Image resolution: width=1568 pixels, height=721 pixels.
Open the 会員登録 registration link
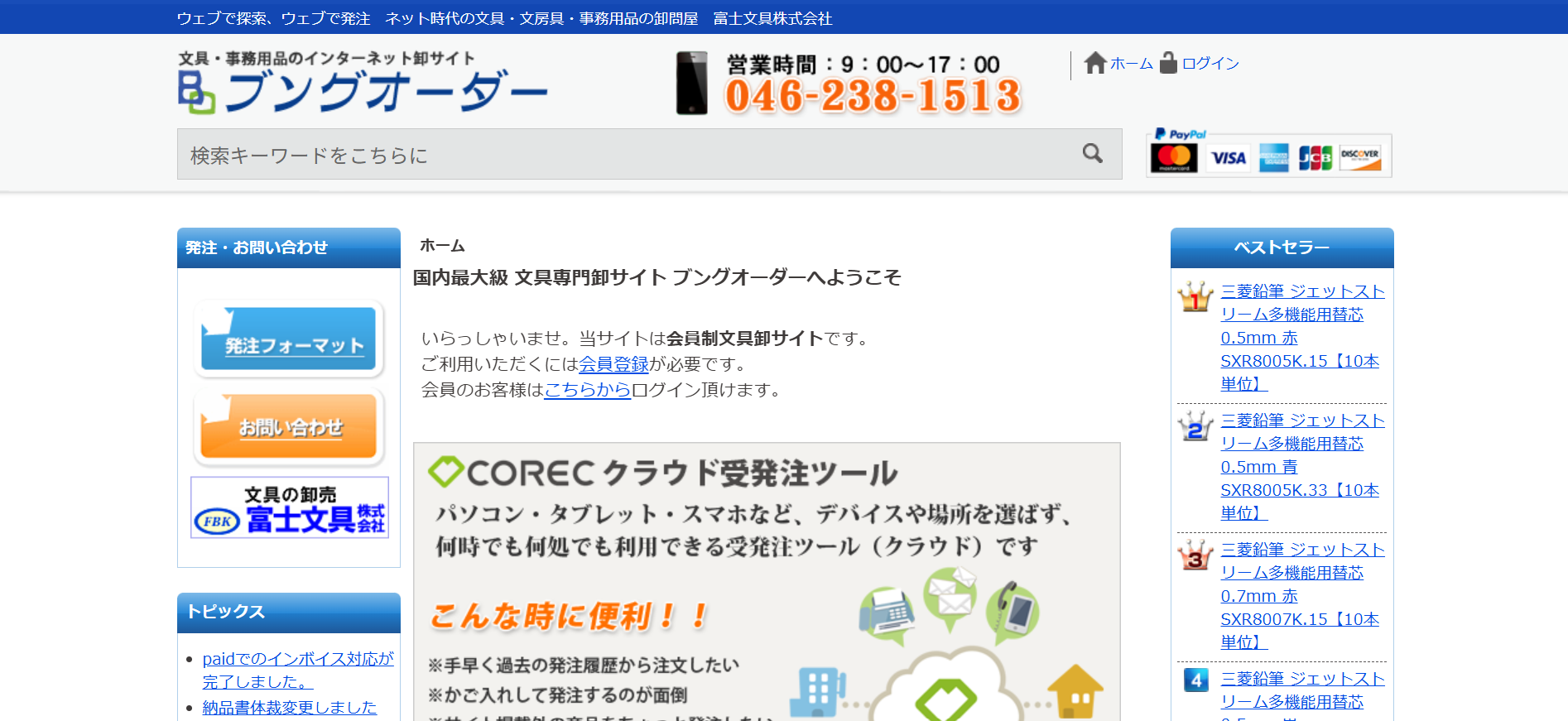pos(613,364)
